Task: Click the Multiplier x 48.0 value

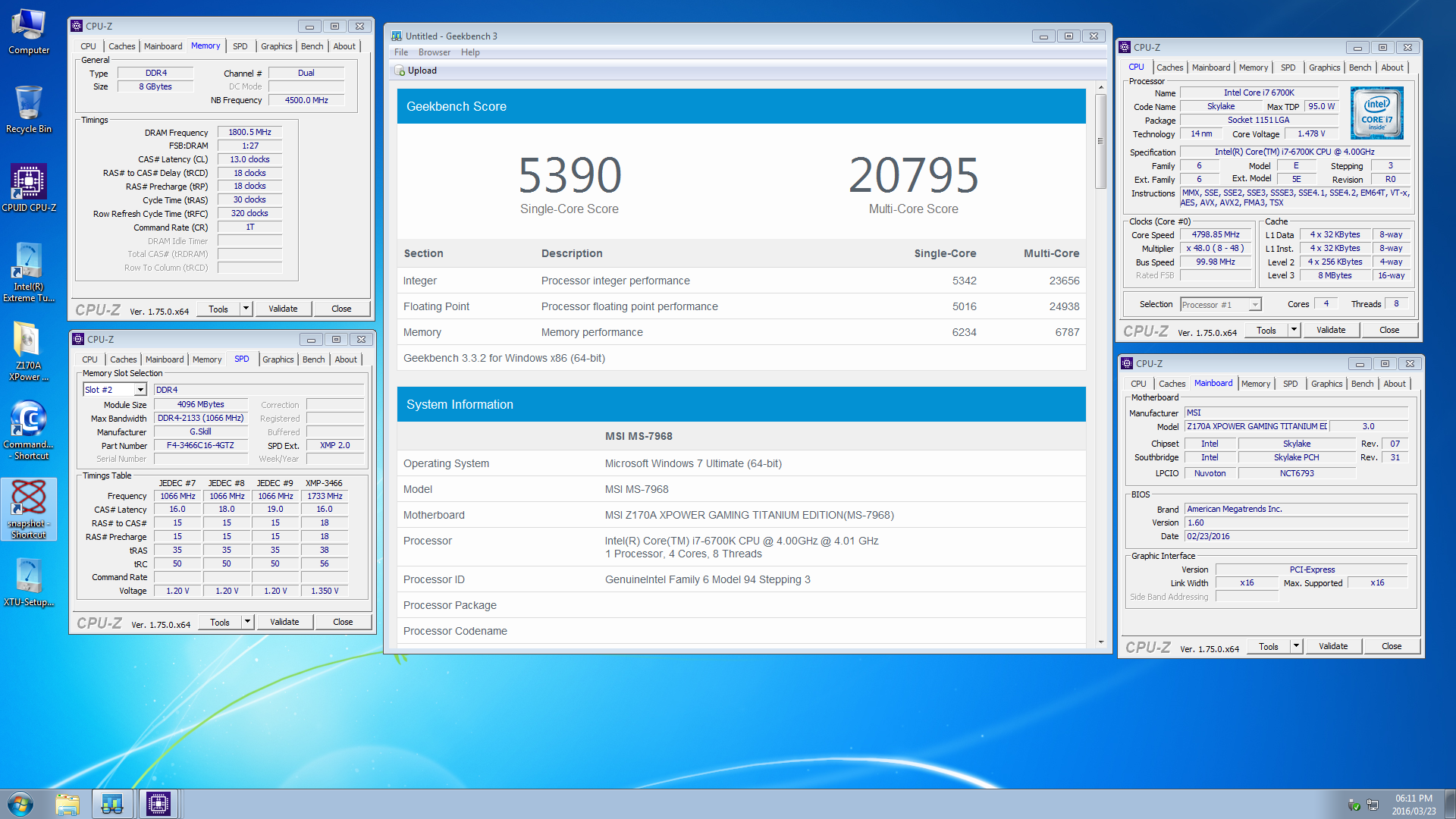Action: tap(1215, 249)
